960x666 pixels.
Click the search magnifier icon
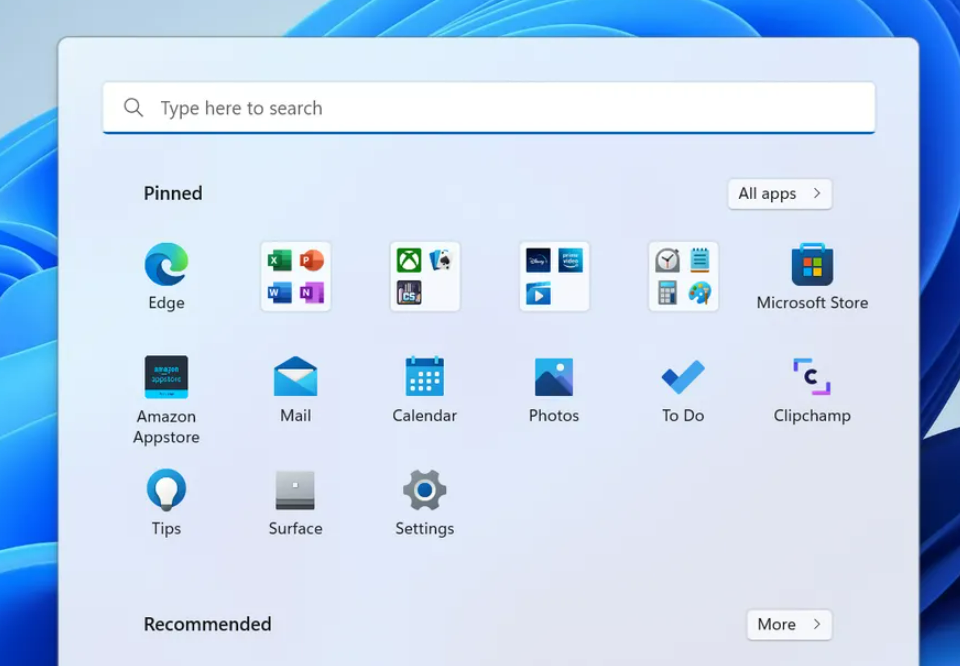tap(133, 107)
